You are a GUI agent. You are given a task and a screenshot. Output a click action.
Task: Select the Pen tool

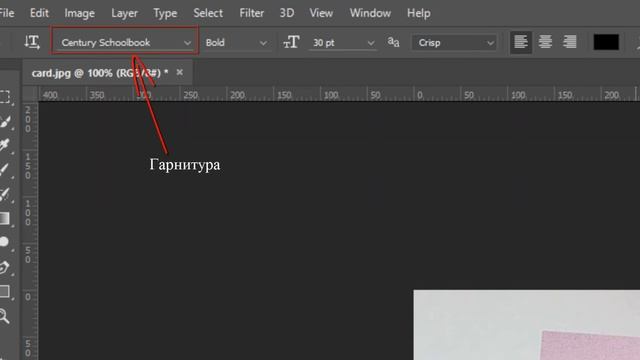click(4, 267)
